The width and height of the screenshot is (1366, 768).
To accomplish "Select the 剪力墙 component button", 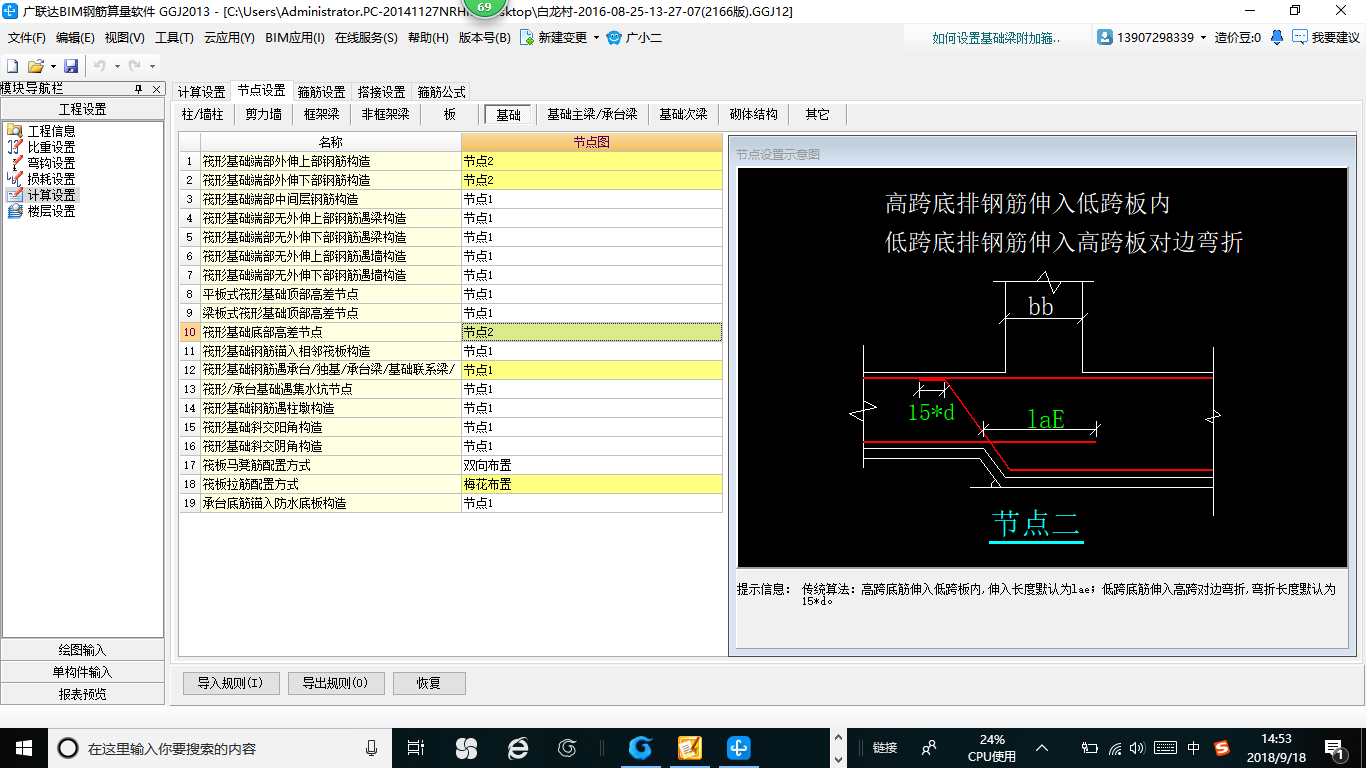I will pos(263,114).
